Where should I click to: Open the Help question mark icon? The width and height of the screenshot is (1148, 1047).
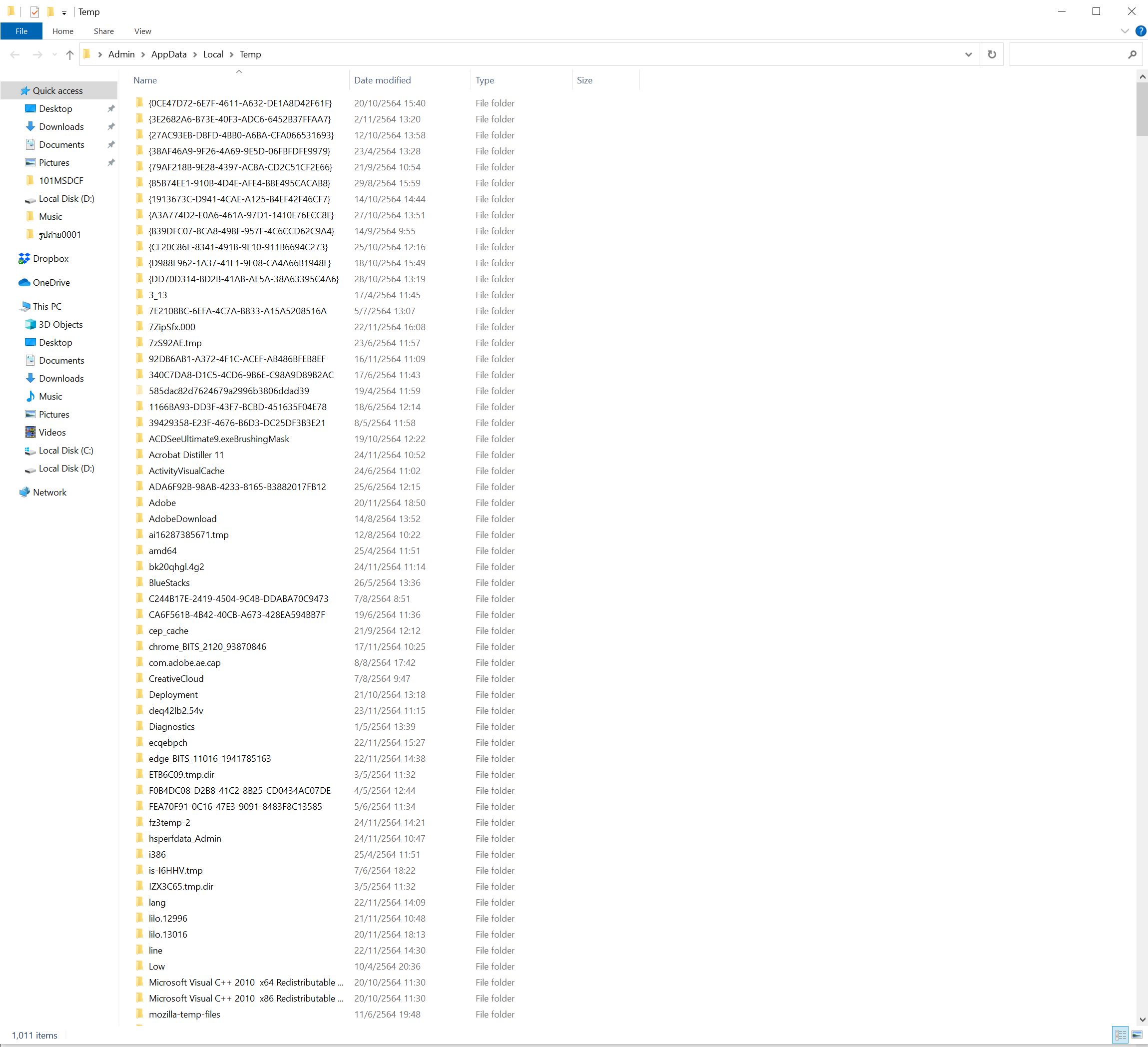point(1141,31)
